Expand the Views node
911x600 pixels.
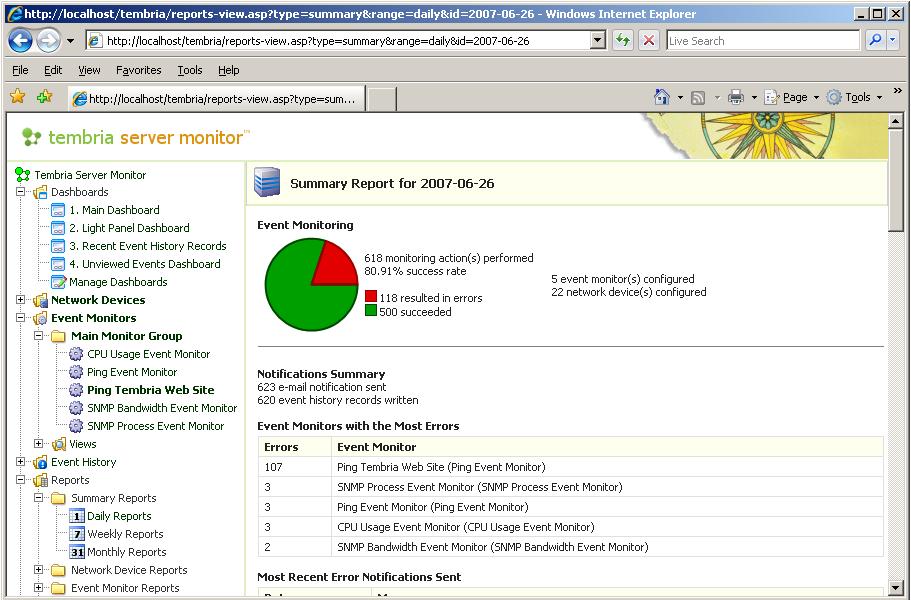pyautogui.click(x=38, y=444)
